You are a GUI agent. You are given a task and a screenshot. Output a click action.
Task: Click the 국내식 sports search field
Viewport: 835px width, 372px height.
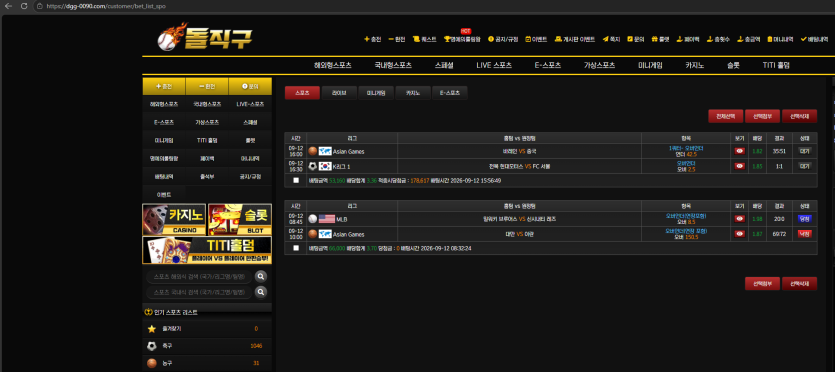[199, 292]
